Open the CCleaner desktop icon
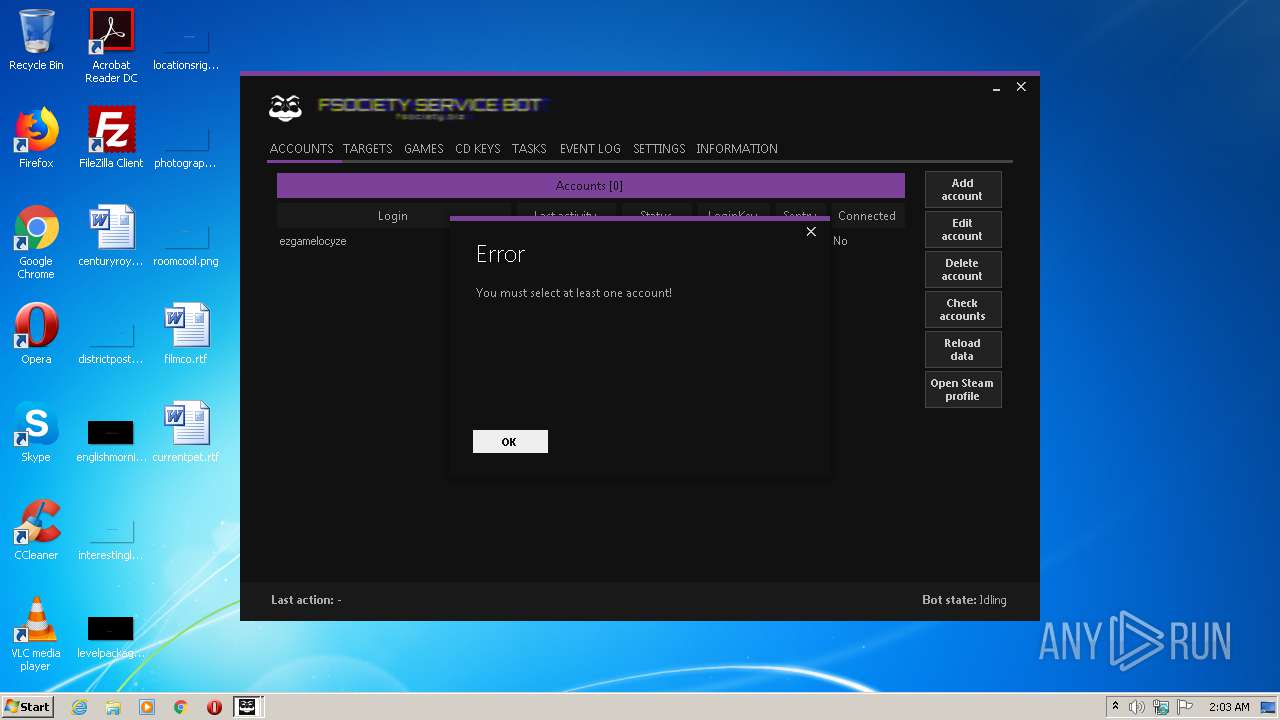Screen dimensions: 1280x720 [x=36, y=530]
